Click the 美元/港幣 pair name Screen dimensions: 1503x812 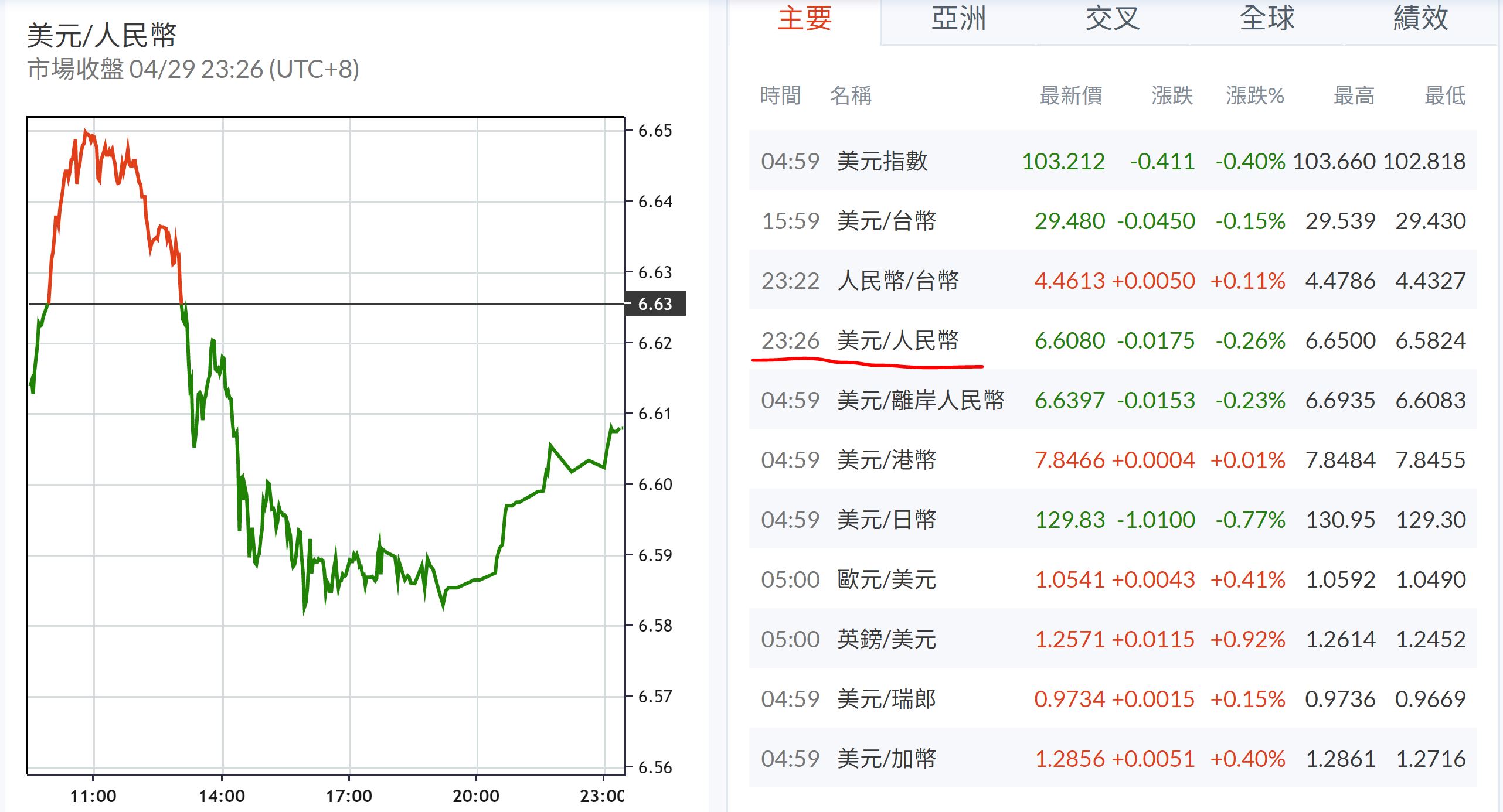point(886,460)
